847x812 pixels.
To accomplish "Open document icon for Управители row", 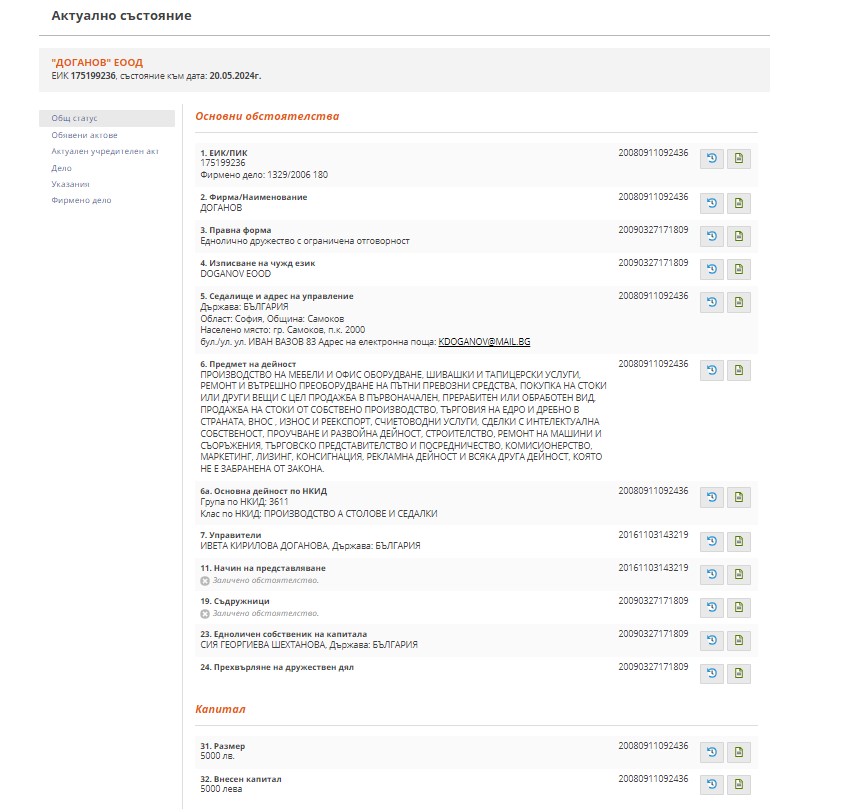I will point(739,542).
